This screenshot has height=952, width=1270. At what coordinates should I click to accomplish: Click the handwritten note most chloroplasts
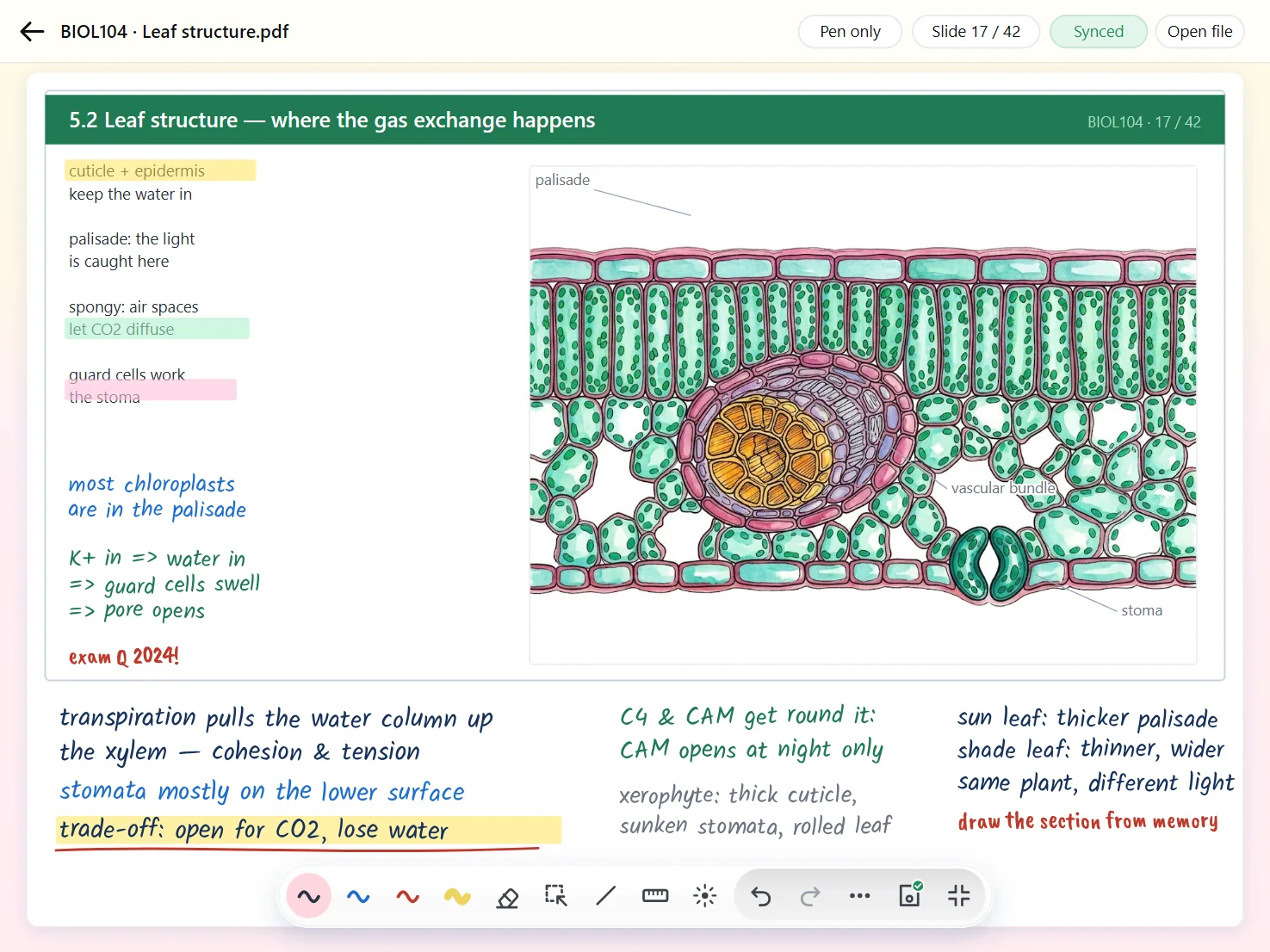(152, 484)
